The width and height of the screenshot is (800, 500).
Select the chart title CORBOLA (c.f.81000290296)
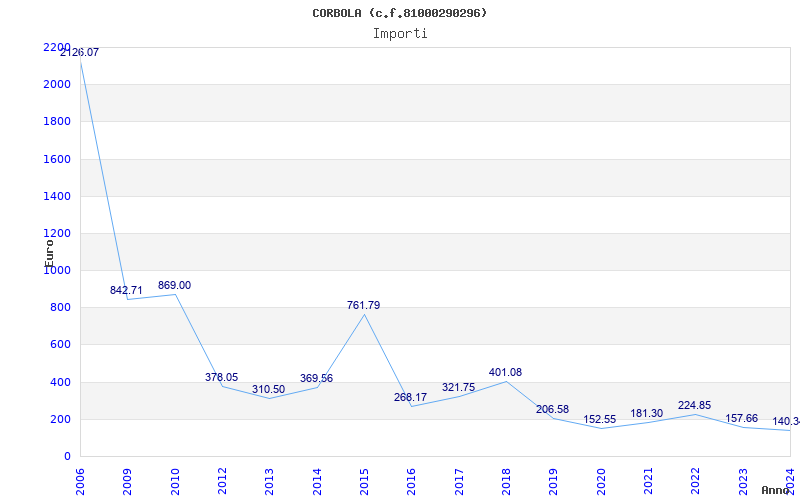399,13
